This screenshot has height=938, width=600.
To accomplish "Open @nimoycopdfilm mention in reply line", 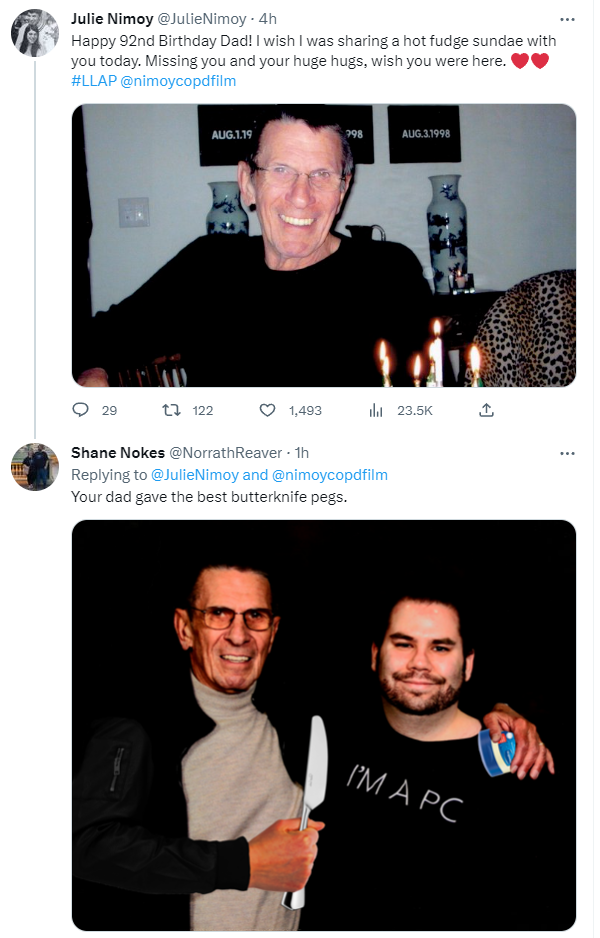I will tap(329, 475).
